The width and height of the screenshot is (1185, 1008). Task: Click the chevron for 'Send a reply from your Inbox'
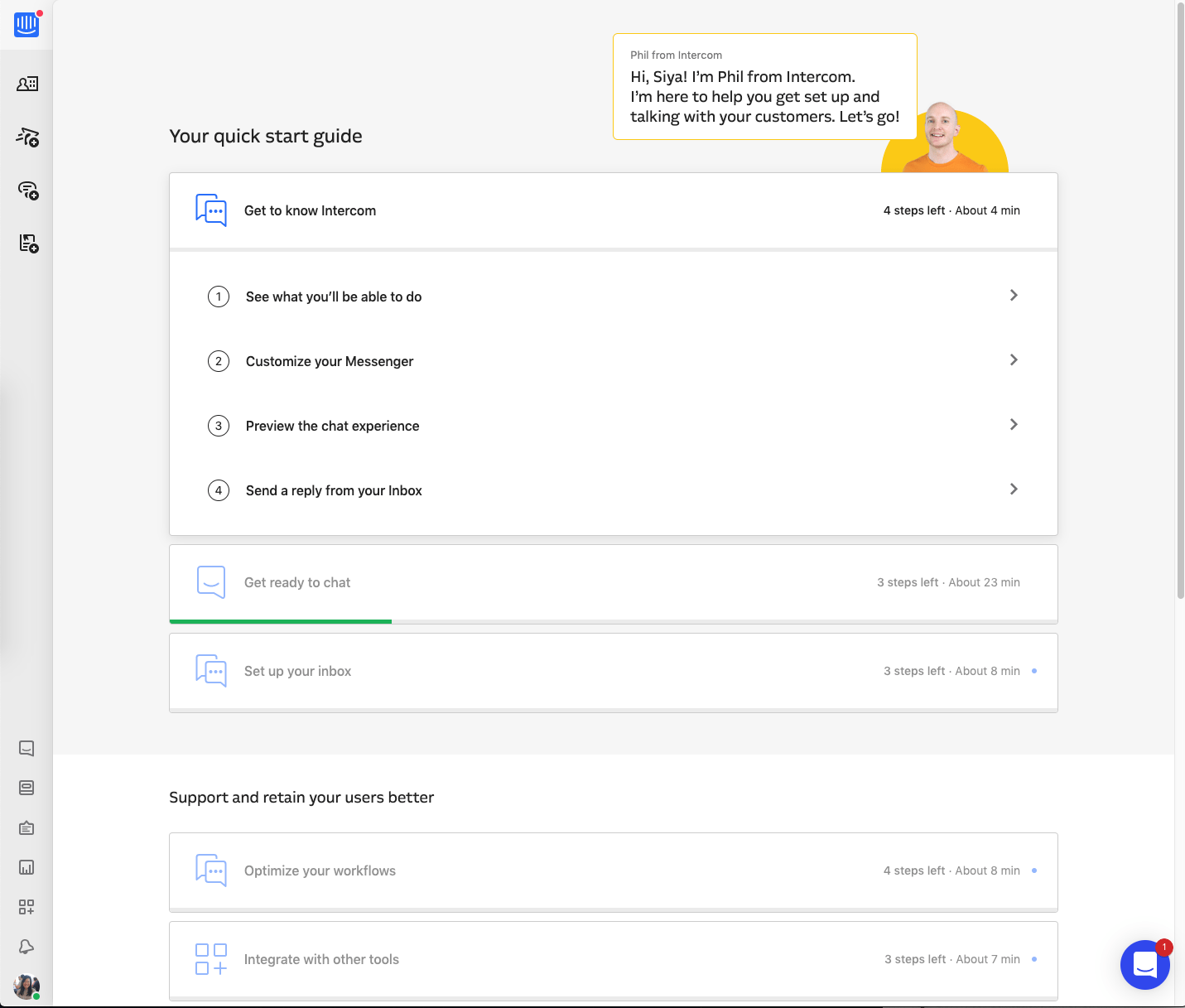1014,490
